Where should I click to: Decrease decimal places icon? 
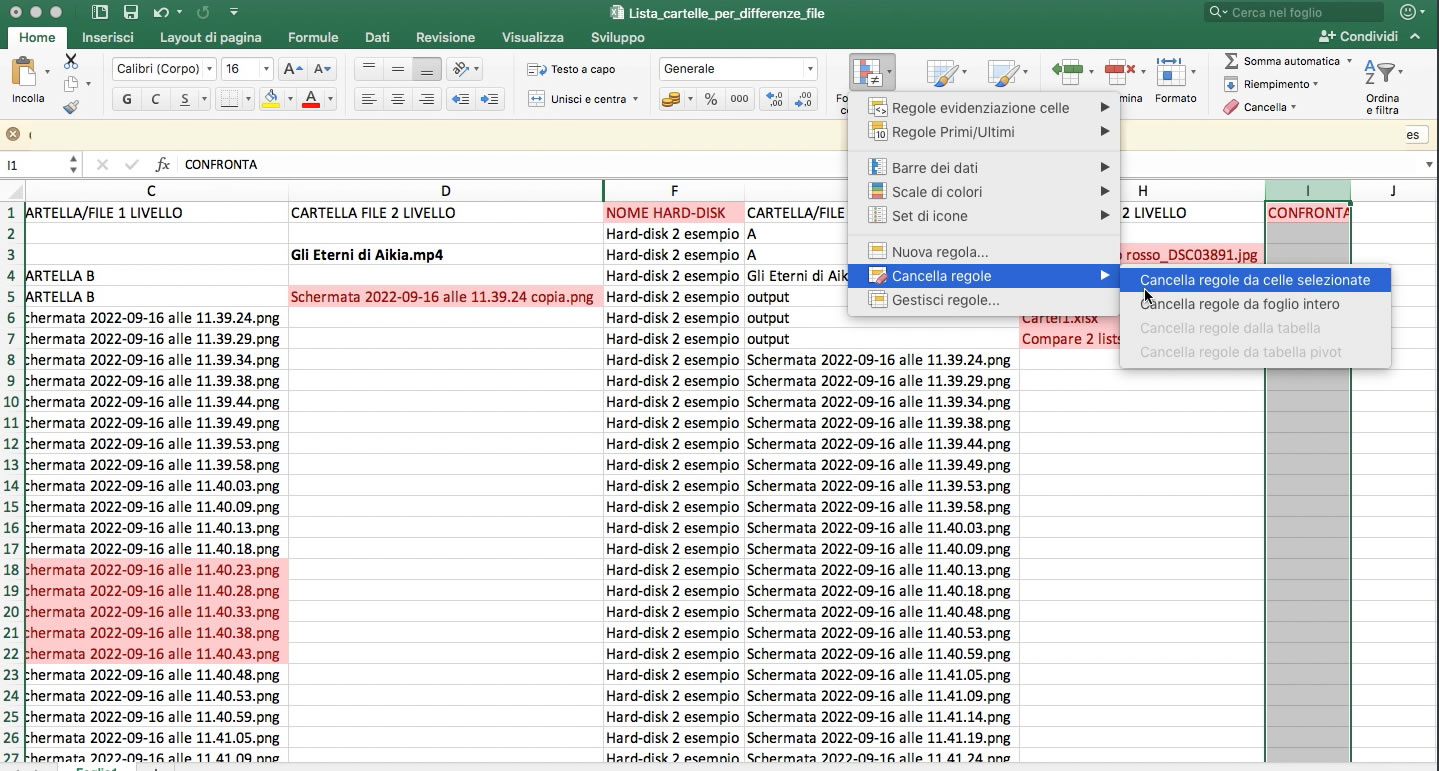pos(803,99)
